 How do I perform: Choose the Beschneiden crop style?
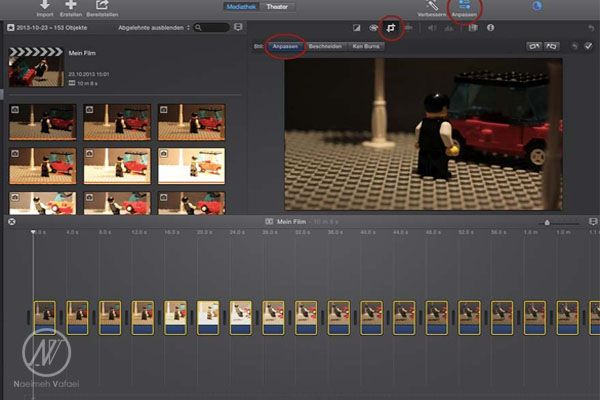point(325,46)
